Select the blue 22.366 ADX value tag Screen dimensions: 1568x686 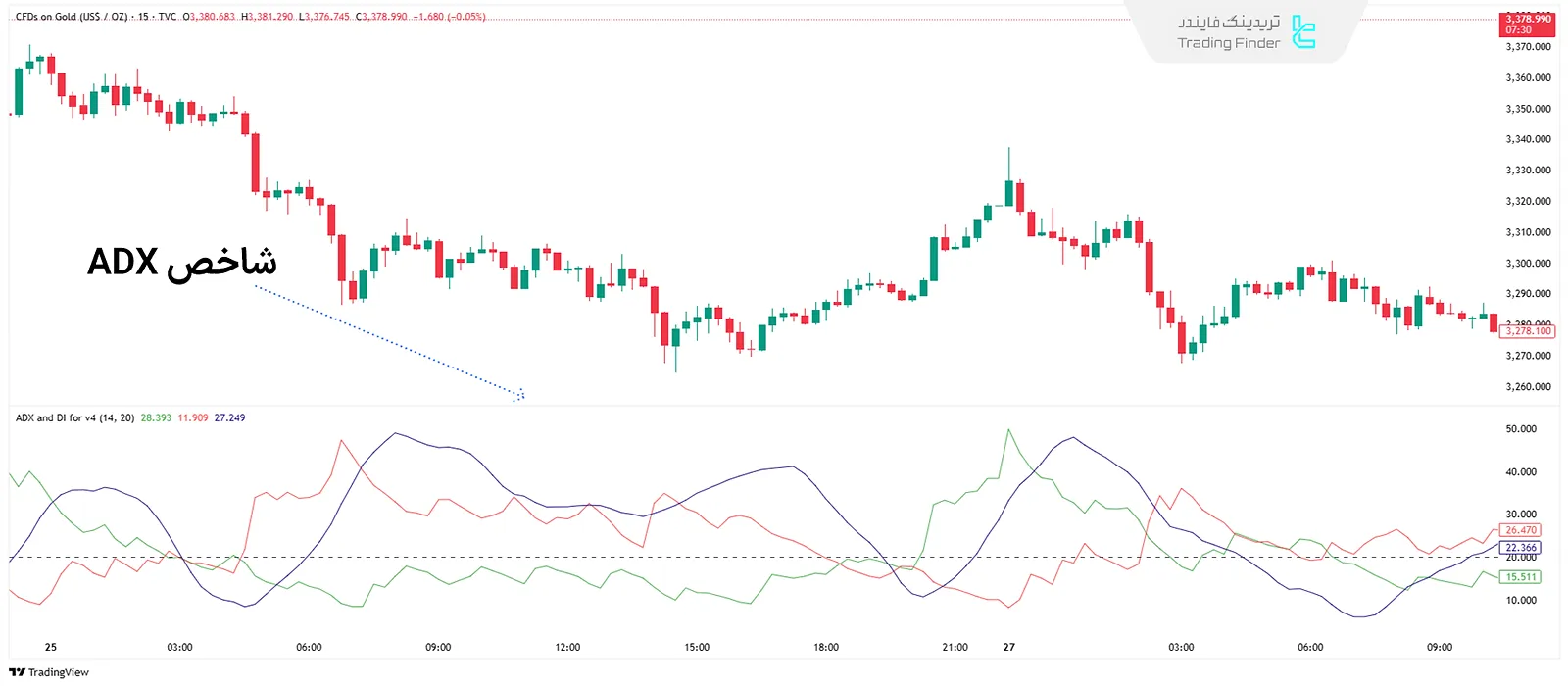[1520, 548]
